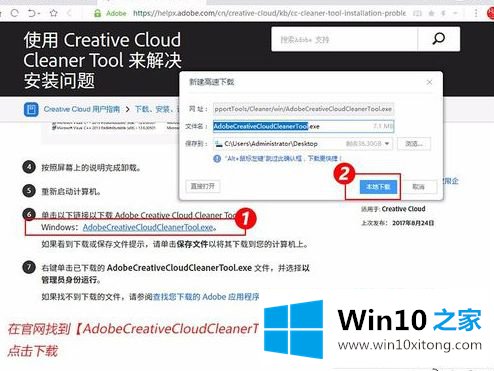Click the Creative Cloud user guide breadcrumb
Screen dimensions: 494x371
click(82, 109)
